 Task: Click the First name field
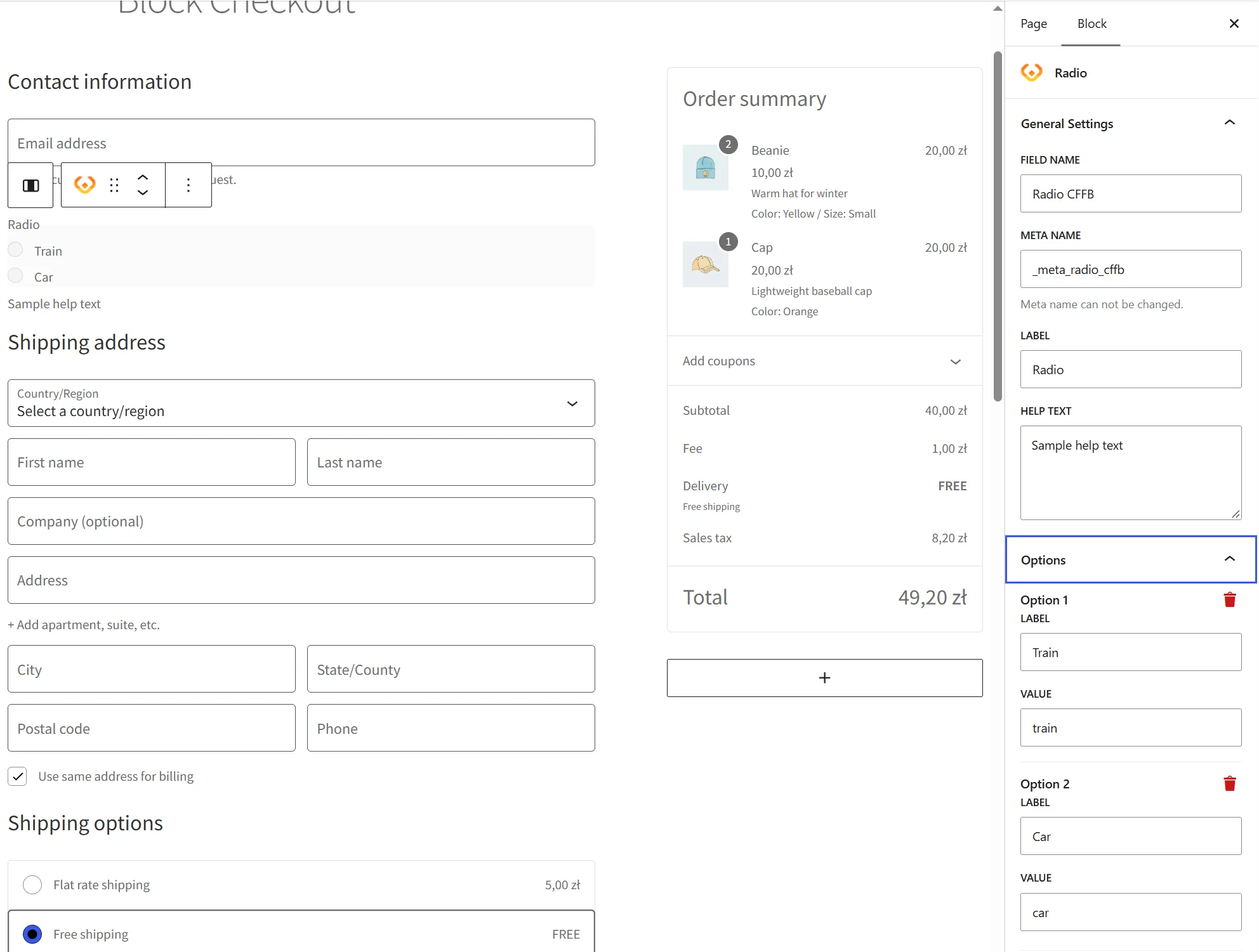click(x=152, y=462)
